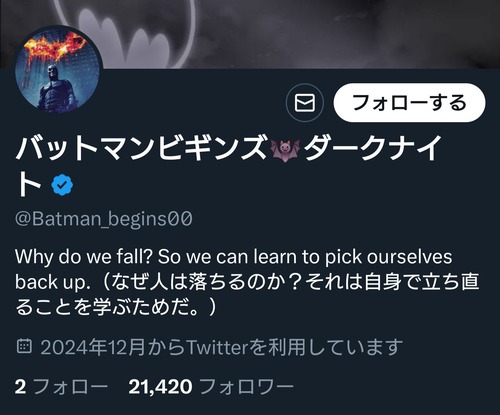Tap the Japanese bio translation line
Image resolution: width=500 pixels, height=415 pixels.
pyautogui.click(x=247, y=295)
